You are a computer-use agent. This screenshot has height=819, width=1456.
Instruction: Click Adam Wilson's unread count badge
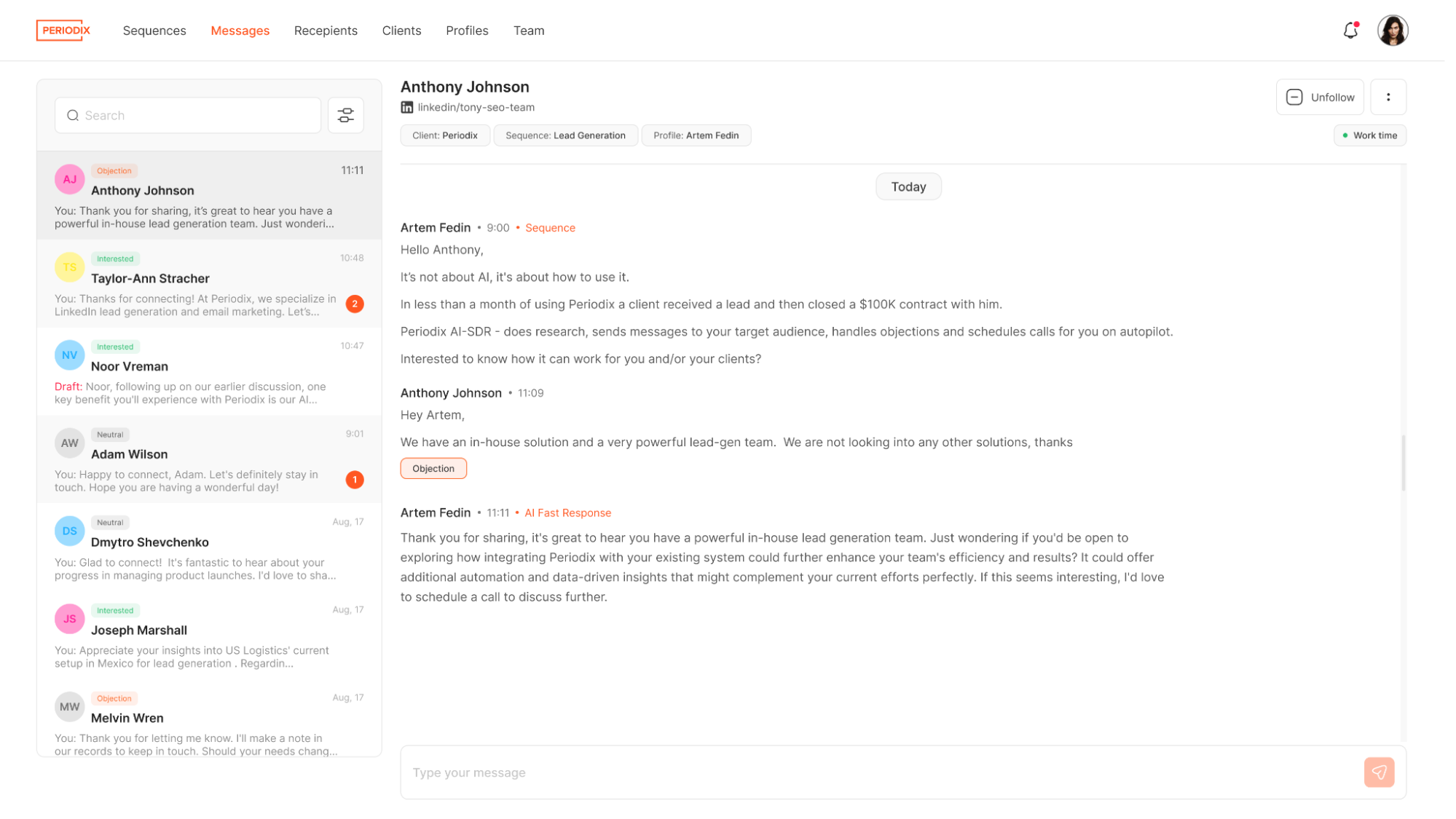point(355,480)
